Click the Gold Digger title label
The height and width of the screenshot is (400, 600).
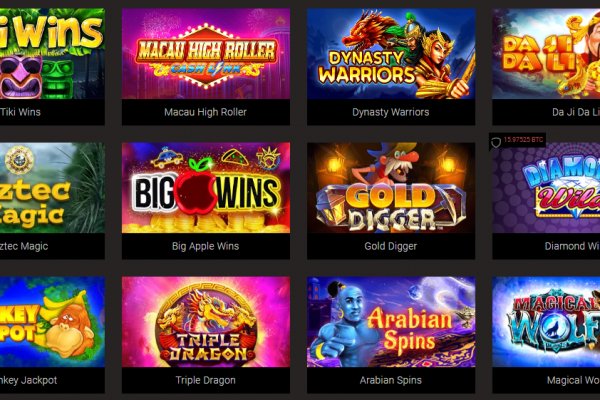click(391, 246)
